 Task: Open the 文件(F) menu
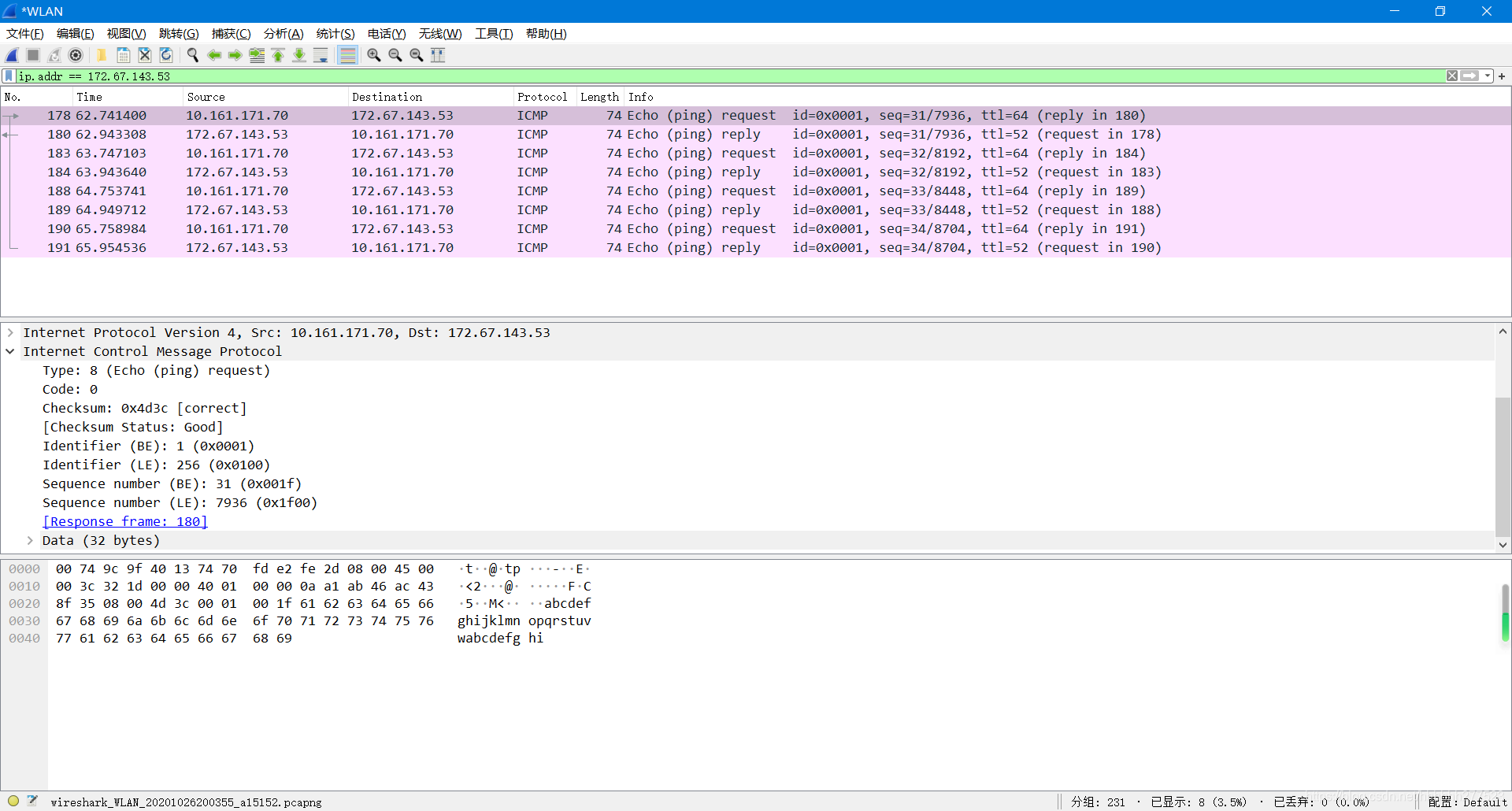(x=25, y=34)
